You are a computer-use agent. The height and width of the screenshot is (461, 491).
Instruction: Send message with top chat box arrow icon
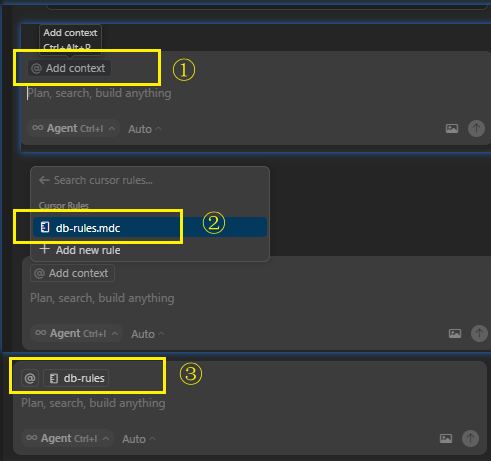(476, 128)
